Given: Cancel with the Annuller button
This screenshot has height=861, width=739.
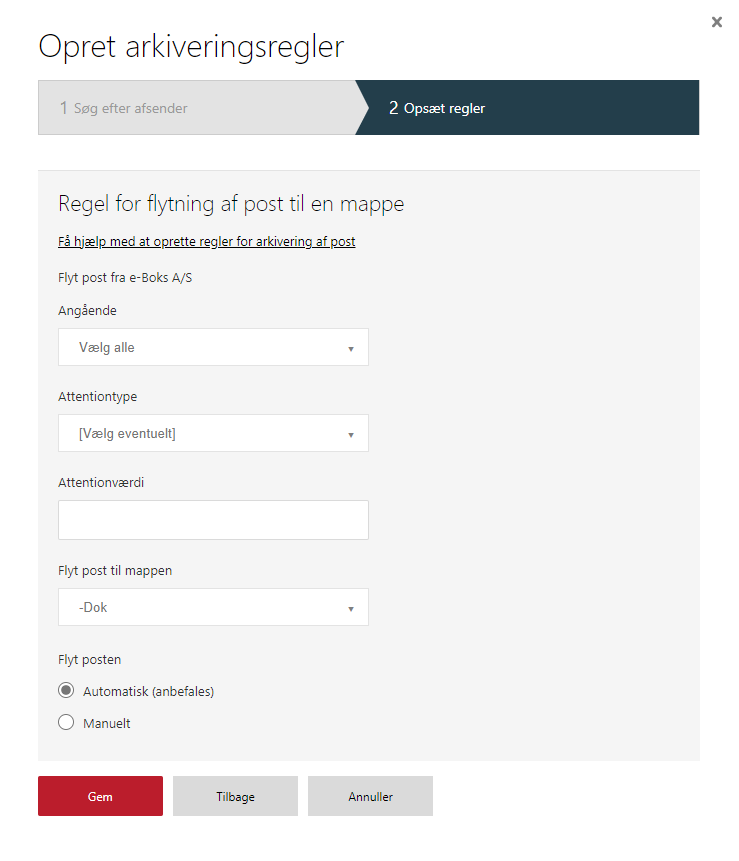Looking at the screenshot, I should coord(370,796).
